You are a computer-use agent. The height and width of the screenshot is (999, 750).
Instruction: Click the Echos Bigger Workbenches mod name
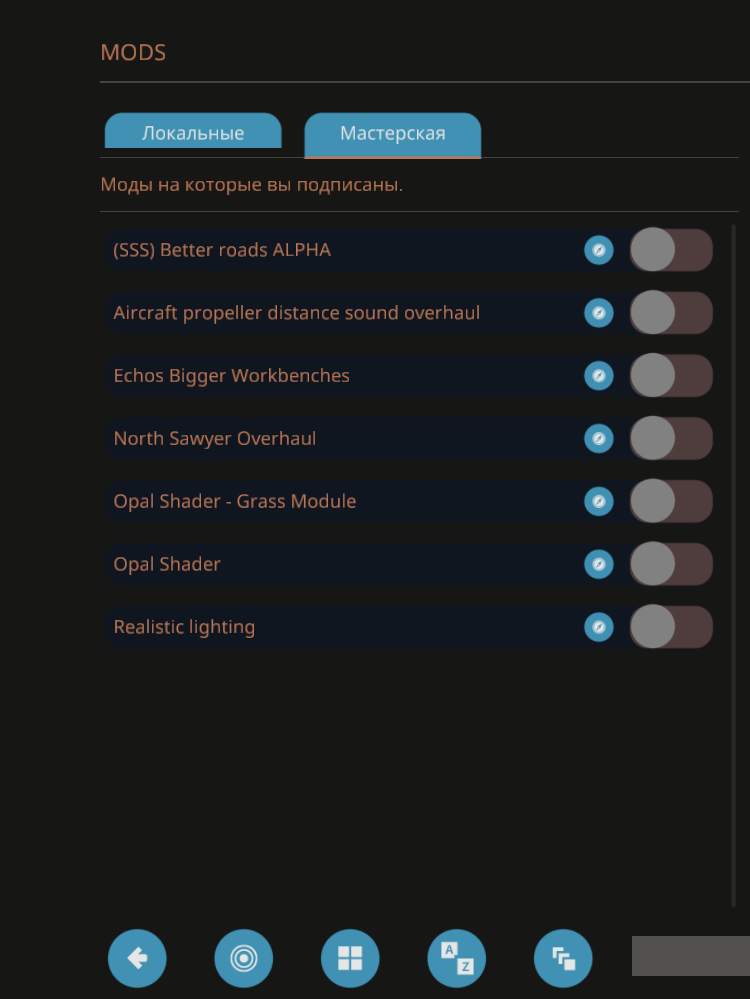click(232, 376)
